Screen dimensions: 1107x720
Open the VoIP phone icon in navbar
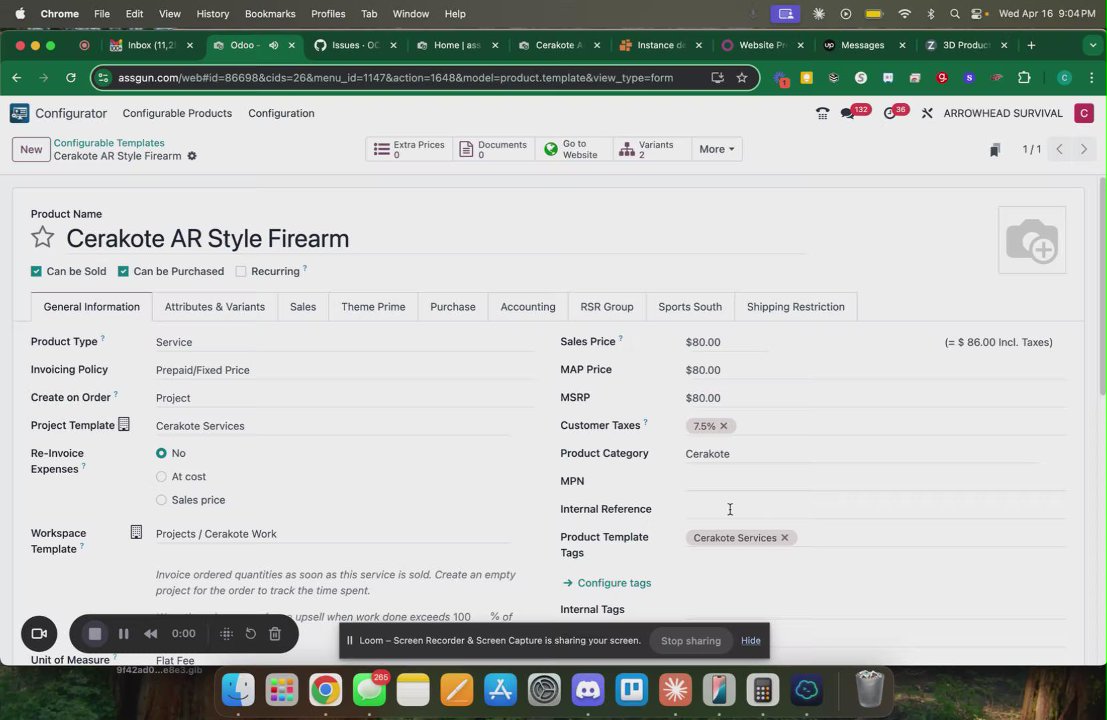tap(822, 113)
